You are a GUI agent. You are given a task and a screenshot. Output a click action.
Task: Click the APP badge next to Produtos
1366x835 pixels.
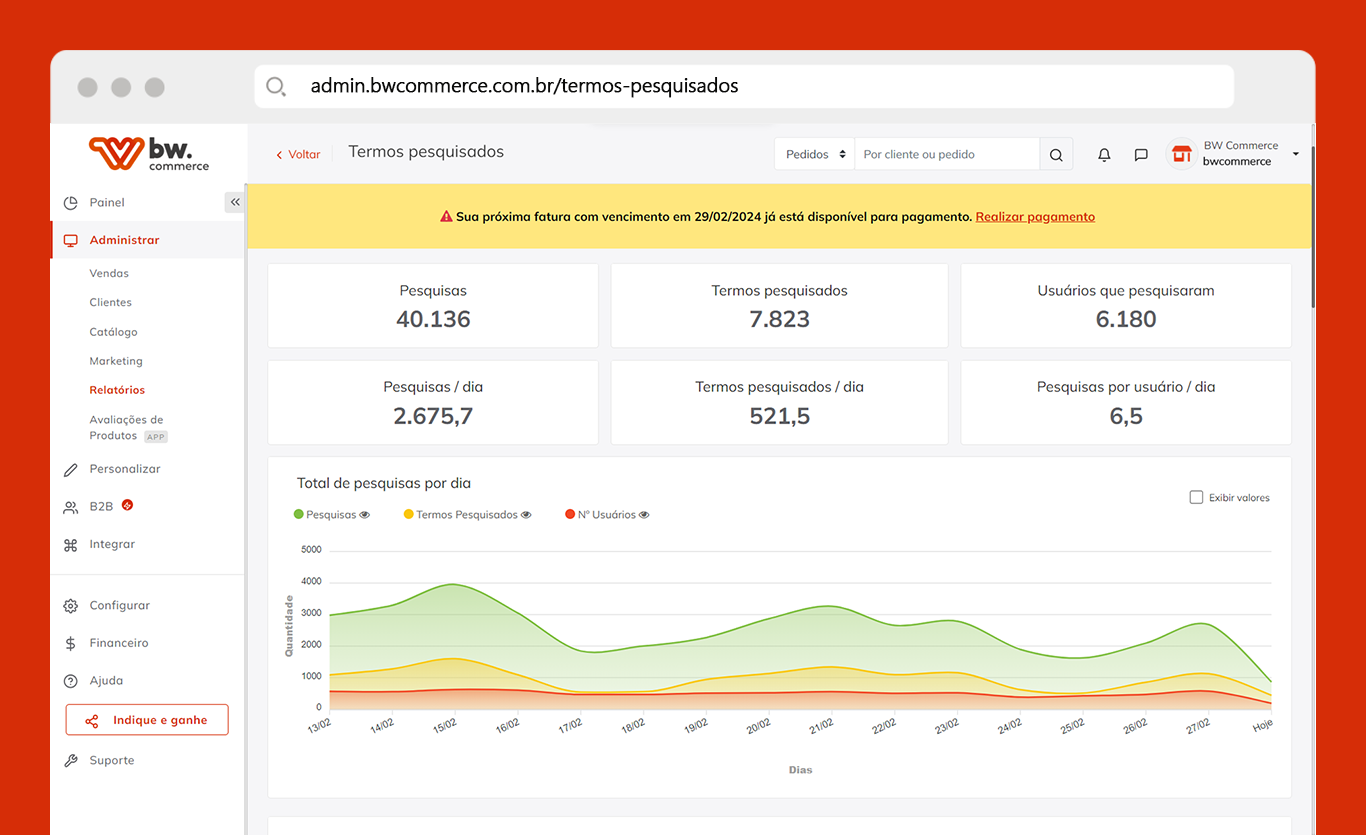click(156, 437)
